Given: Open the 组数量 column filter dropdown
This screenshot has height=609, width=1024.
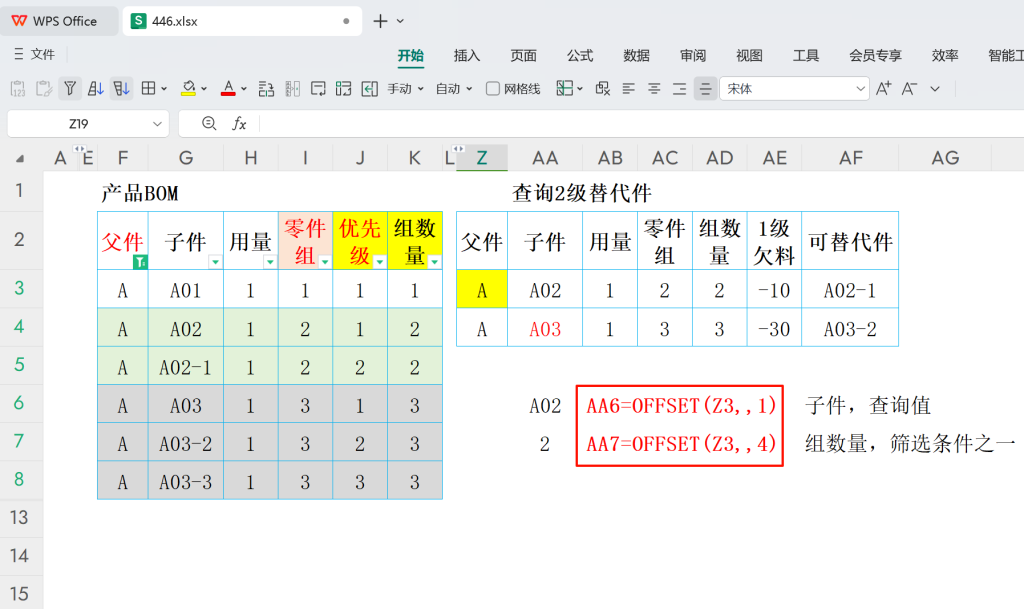Looking at the screenshot, I should (434, 262).
